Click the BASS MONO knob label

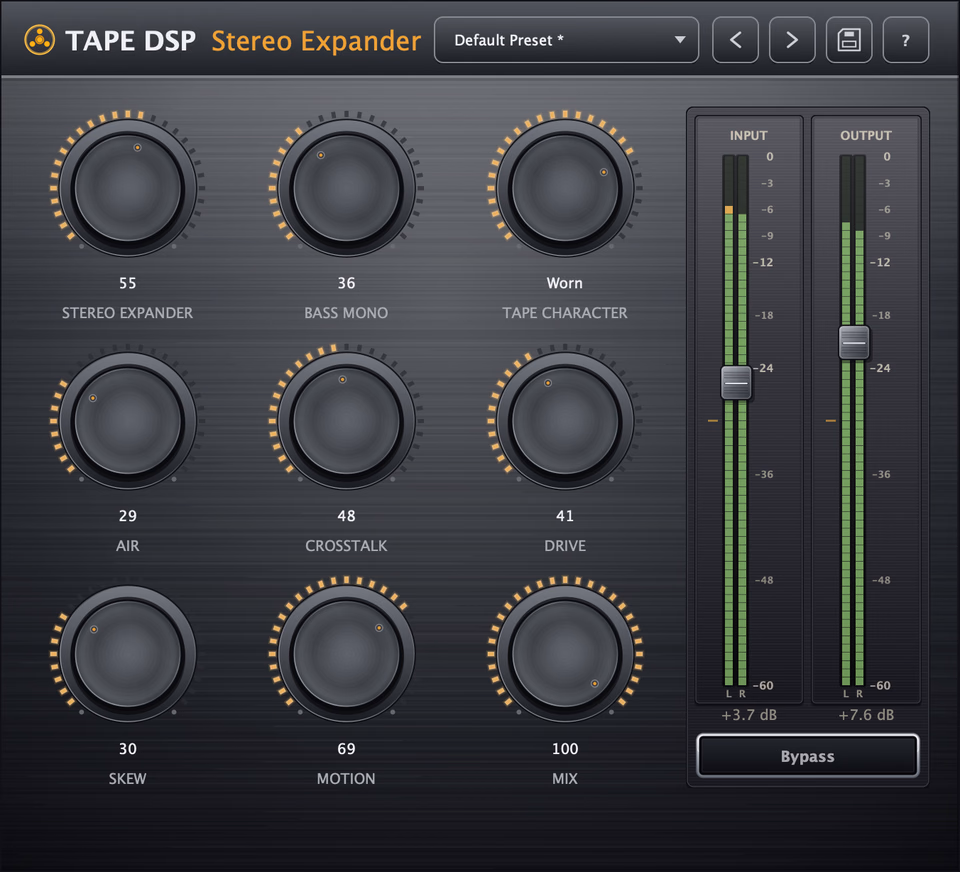(347, 313)
